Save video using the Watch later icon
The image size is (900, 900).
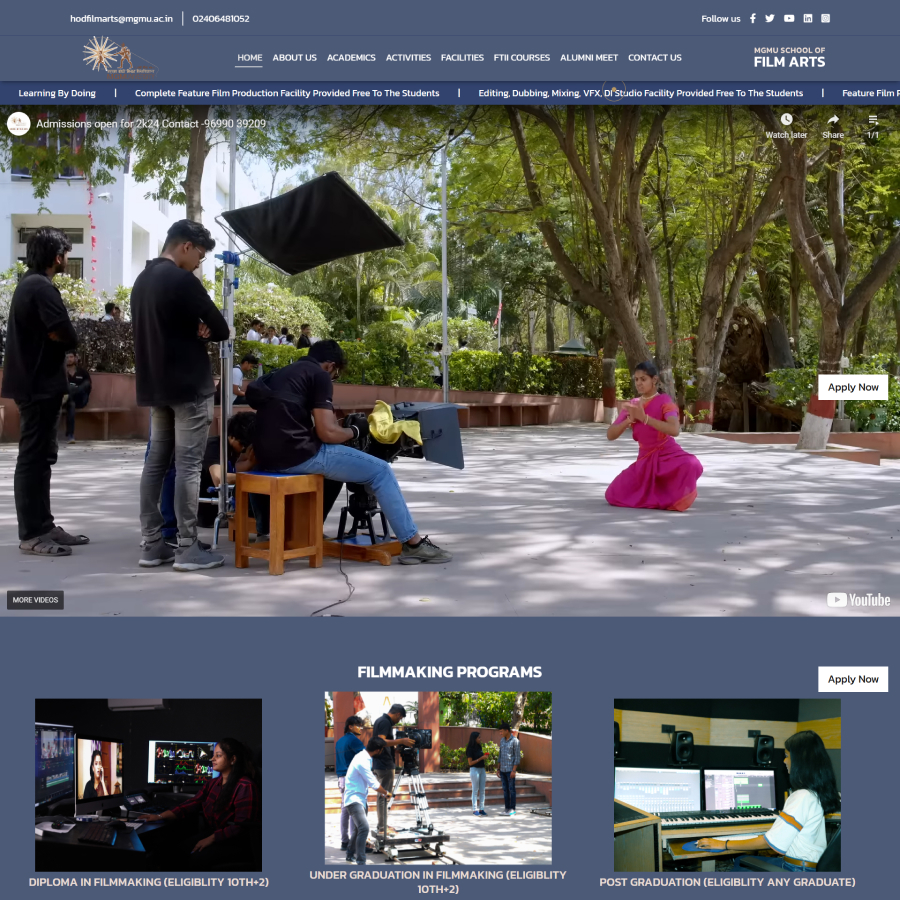coord(787,124)
